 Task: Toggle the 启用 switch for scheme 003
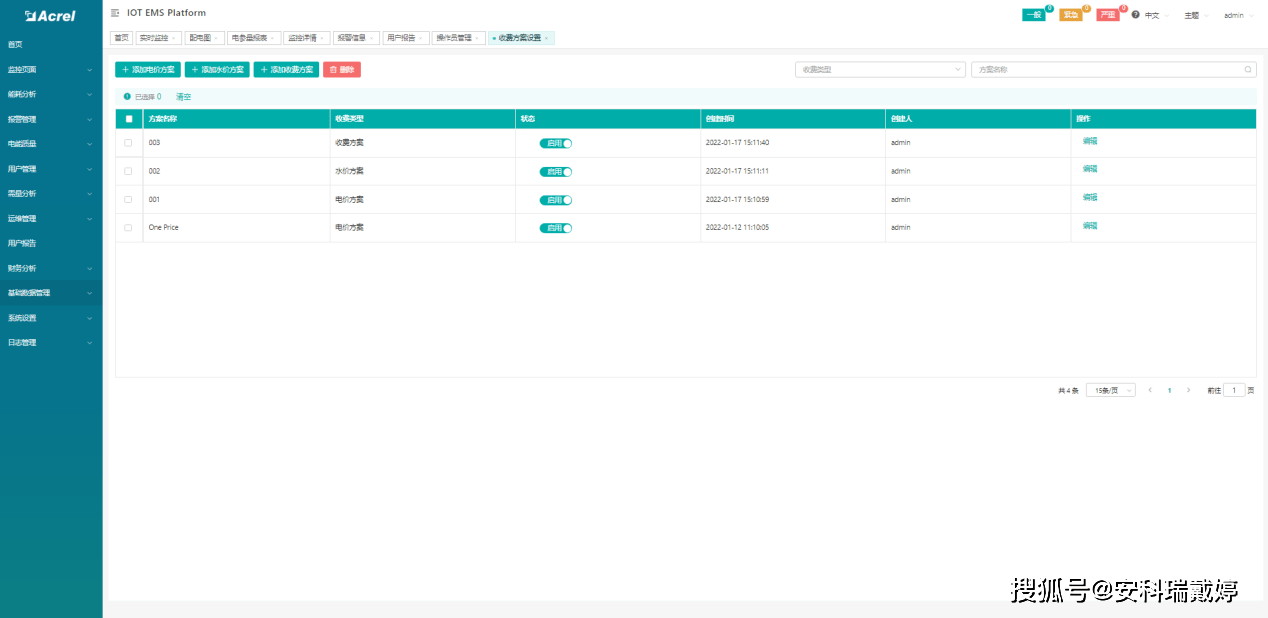[x=556, y=143]
